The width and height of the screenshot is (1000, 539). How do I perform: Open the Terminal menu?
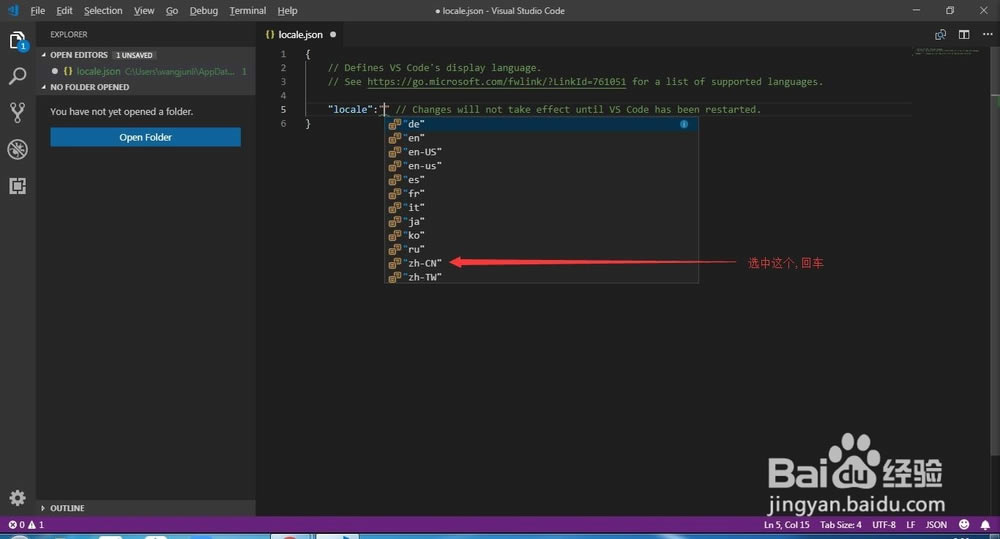coord(247,10)
